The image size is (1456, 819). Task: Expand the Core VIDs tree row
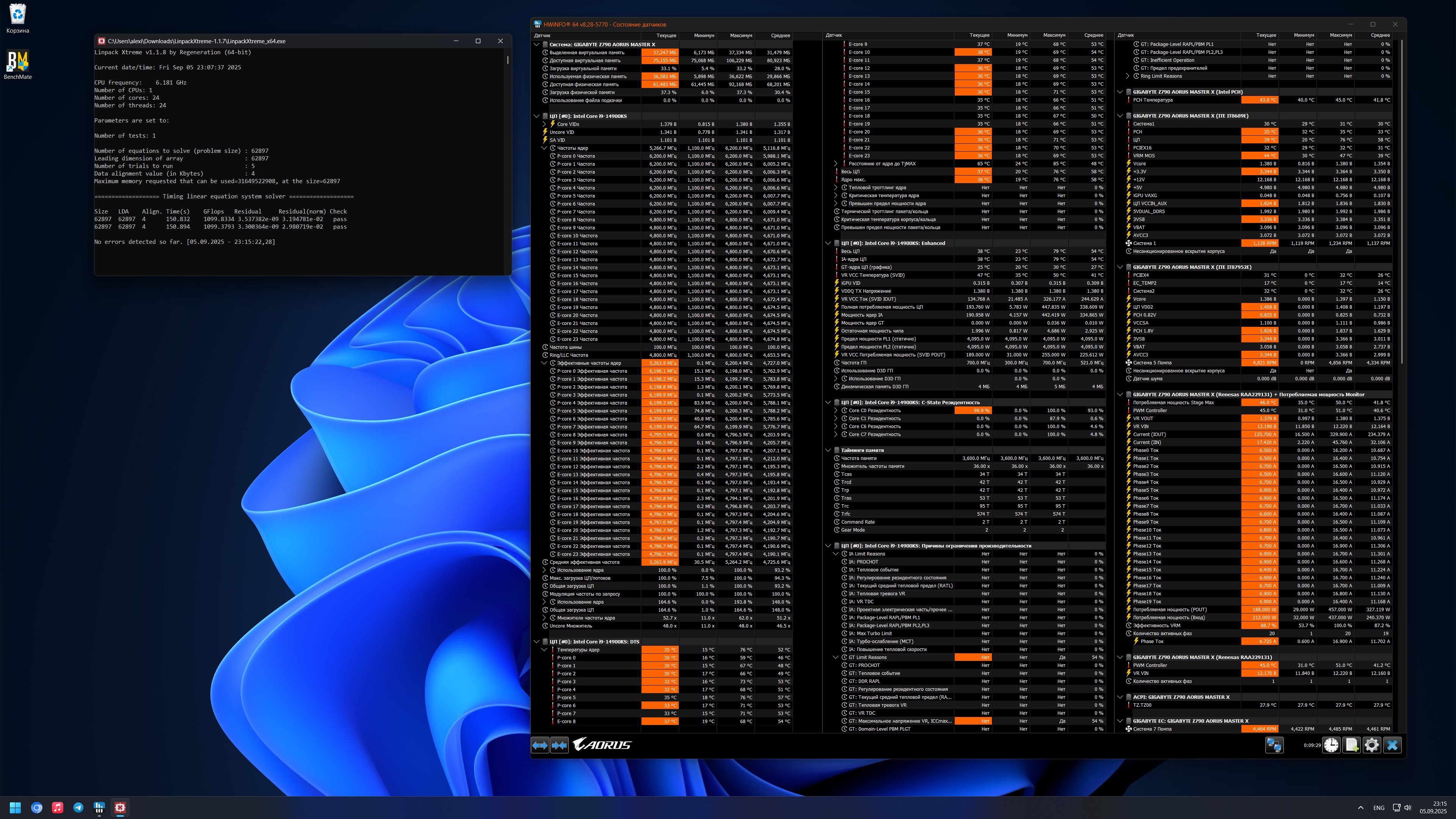(x=544, y=124)
